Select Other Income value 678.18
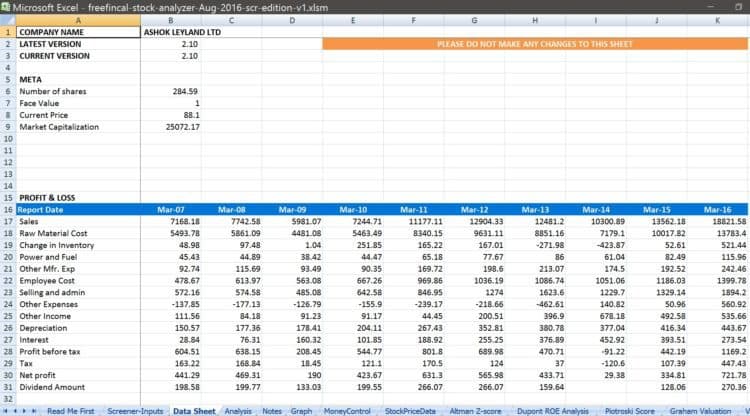The image size is (750, 416). click(596, 316)
